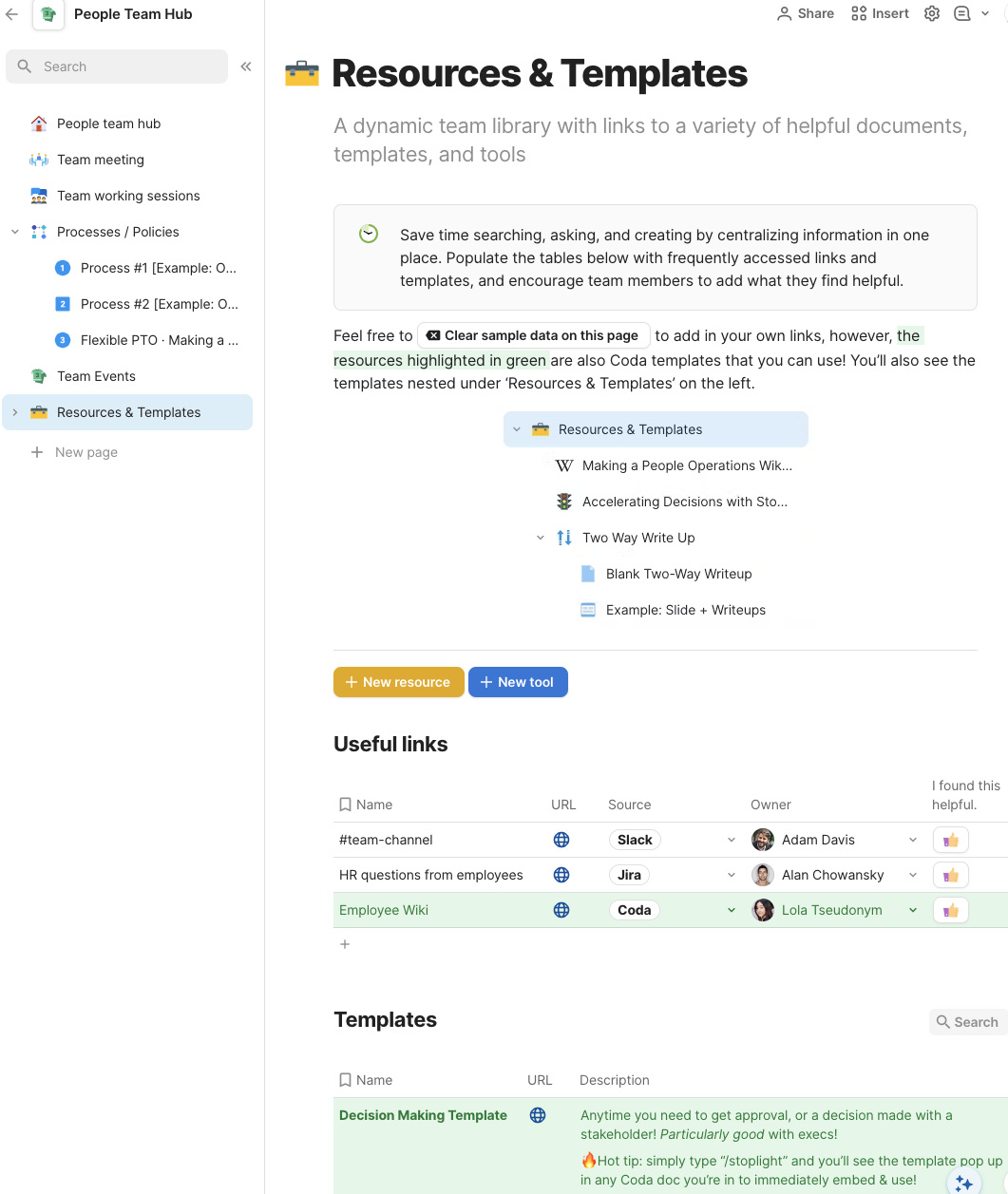Click the back arrow icon

(12, 14)
